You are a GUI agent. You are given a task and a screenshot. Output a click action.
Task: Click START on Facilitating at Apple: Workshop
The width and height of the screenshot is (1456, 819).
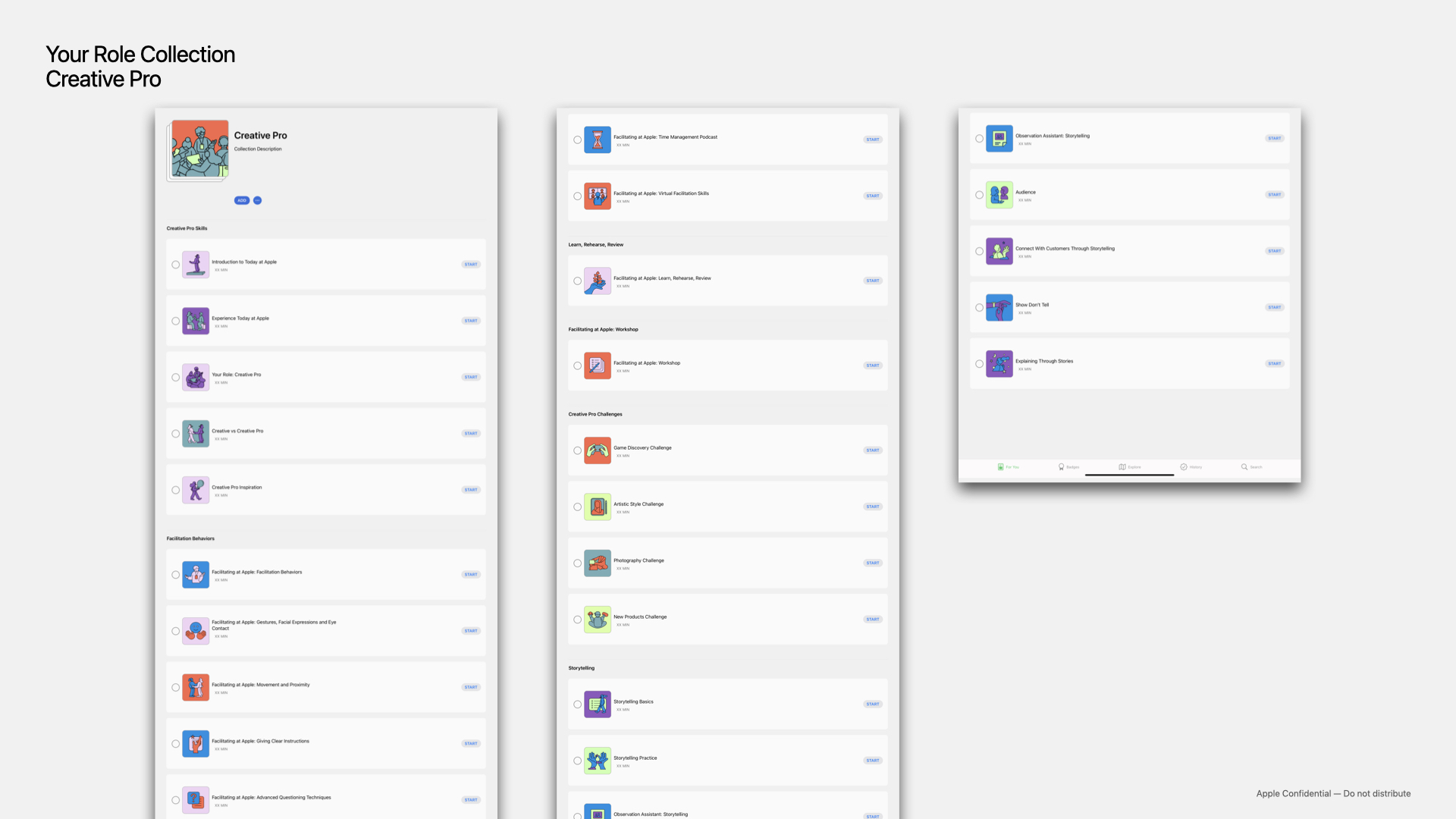[873, 366]
